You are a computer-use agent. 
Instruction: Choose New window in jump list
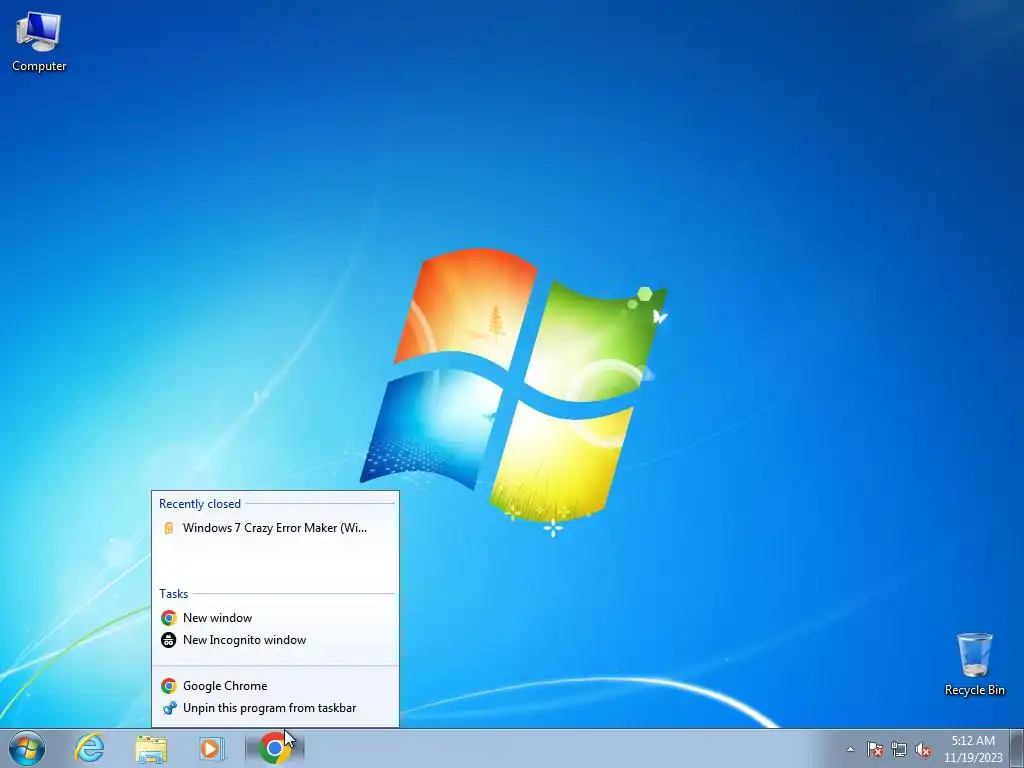[275, 618]
